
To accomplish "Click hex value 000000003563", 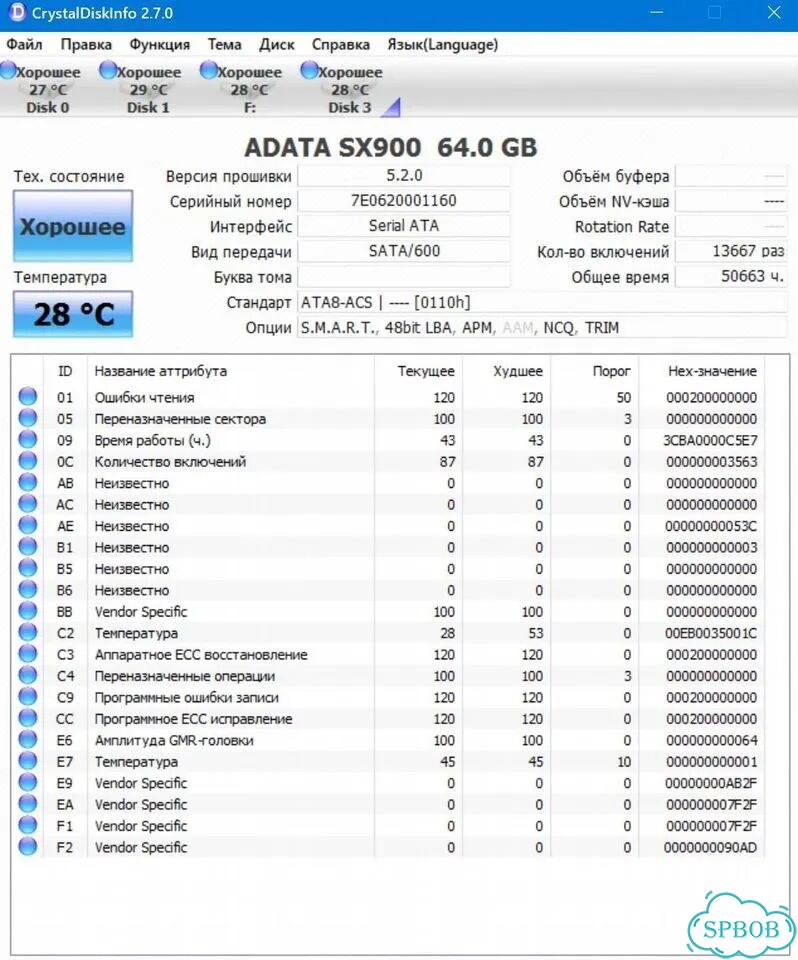I will (x=712, y=462).
